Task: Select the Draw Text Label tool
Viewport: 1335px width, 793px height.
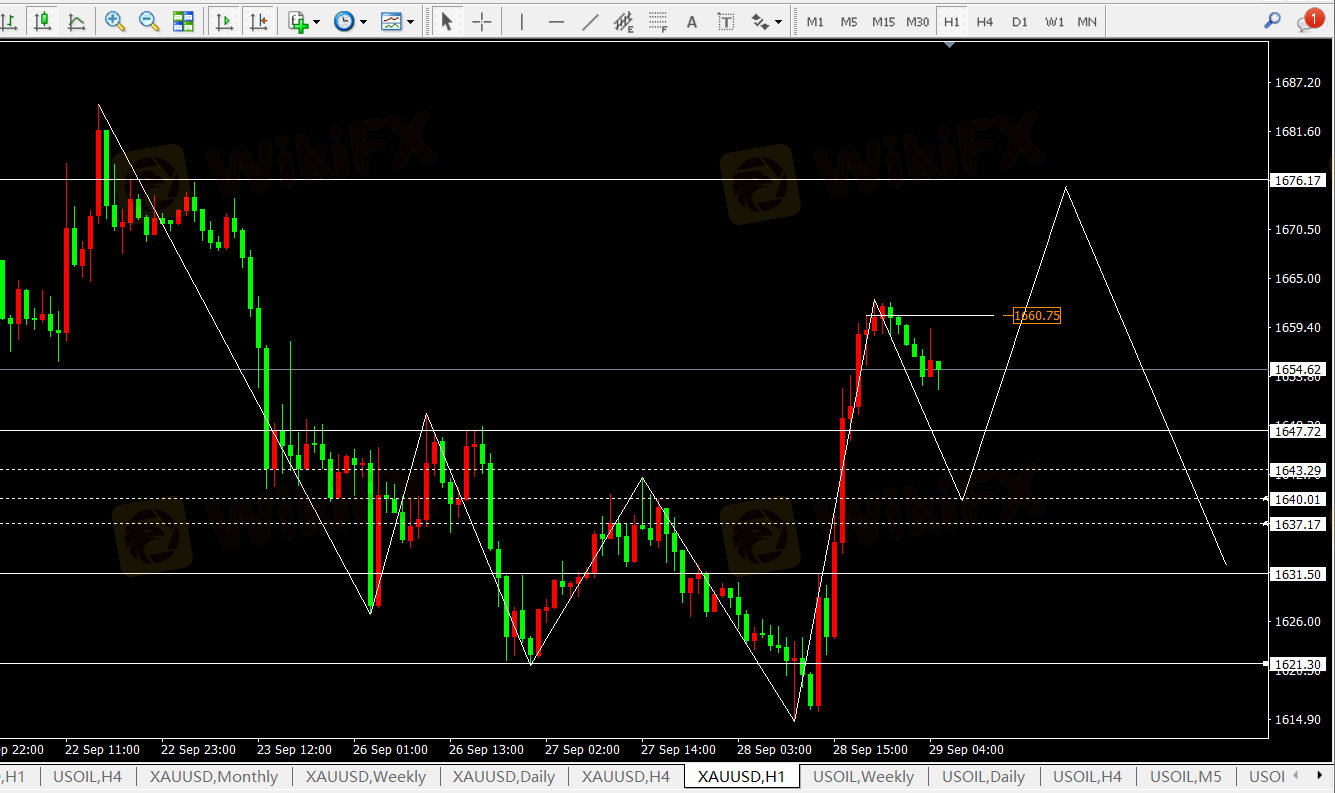Action: click(726, 21)
